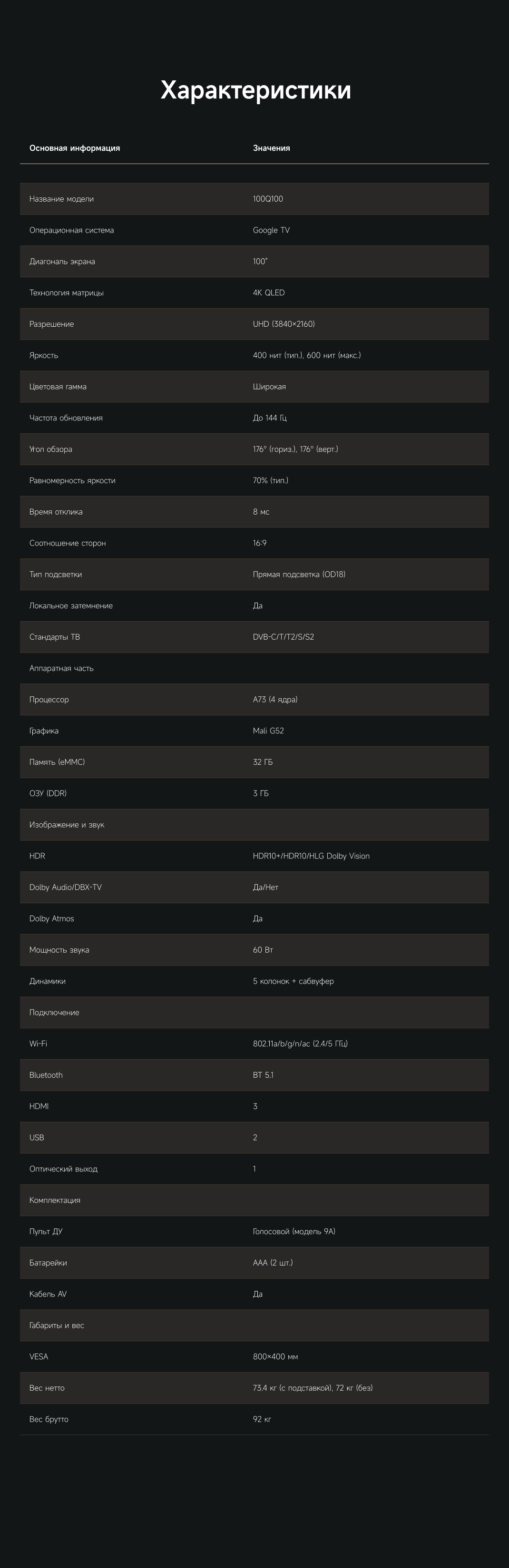Click the Подключение section heading
Image resolution: width=509 pixels, height=1568 pixels.
tap(54, 1012)
